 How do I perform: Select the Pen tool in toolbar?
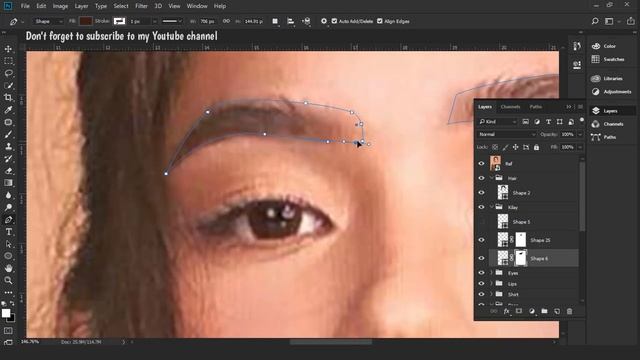coord(8,220)
